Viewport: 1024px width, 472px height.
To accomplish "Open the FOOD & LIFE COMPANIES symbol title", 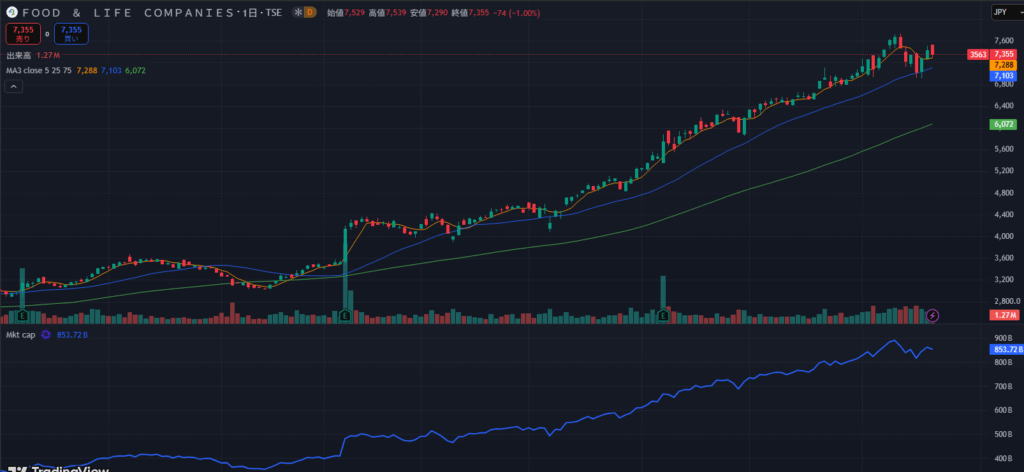I will [128, 13].
